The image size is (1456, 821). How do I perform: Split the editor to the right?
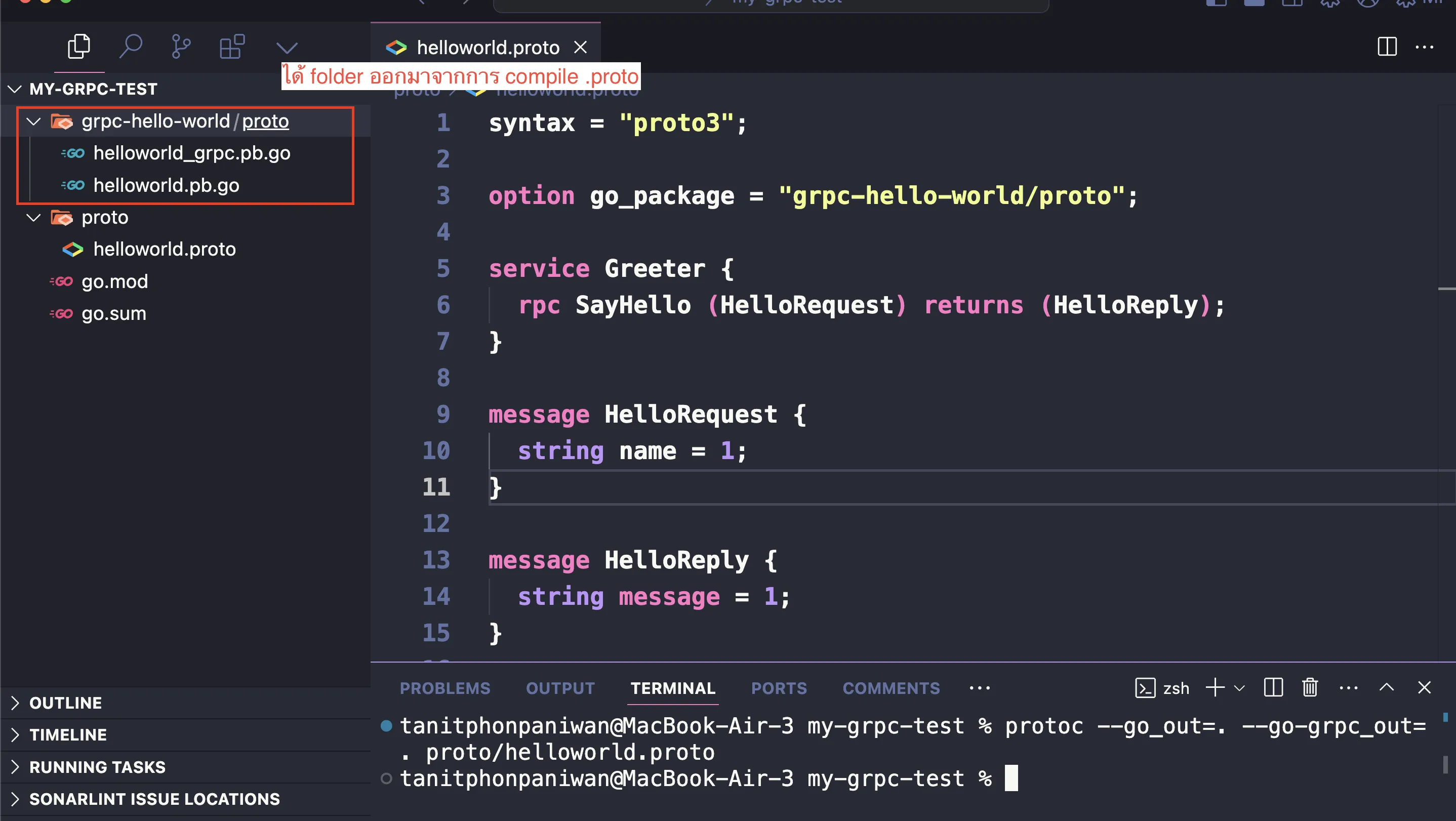tap(1387, 47)
